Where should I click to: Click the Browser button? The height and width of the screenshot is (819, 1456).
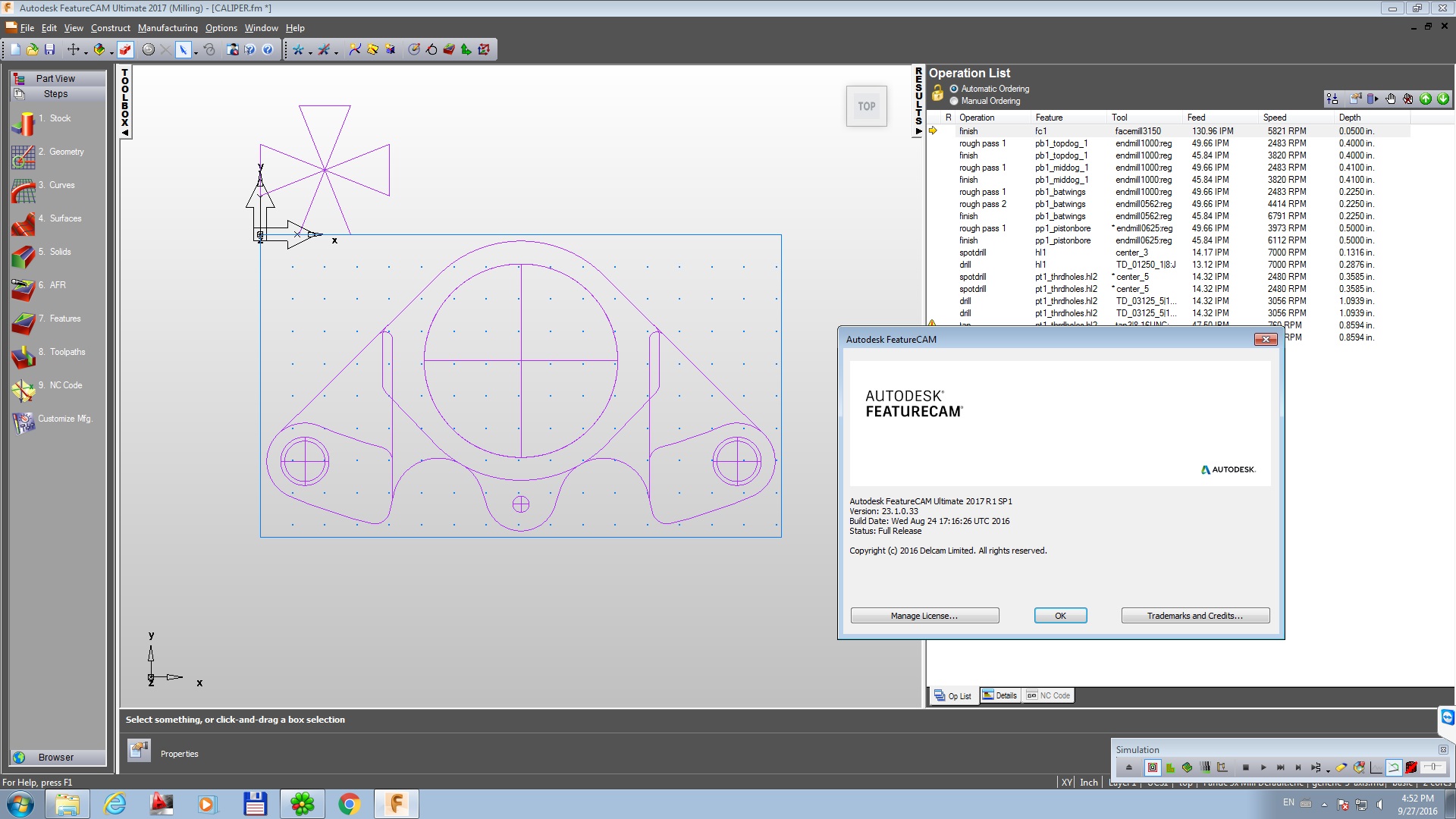(58, 757)
